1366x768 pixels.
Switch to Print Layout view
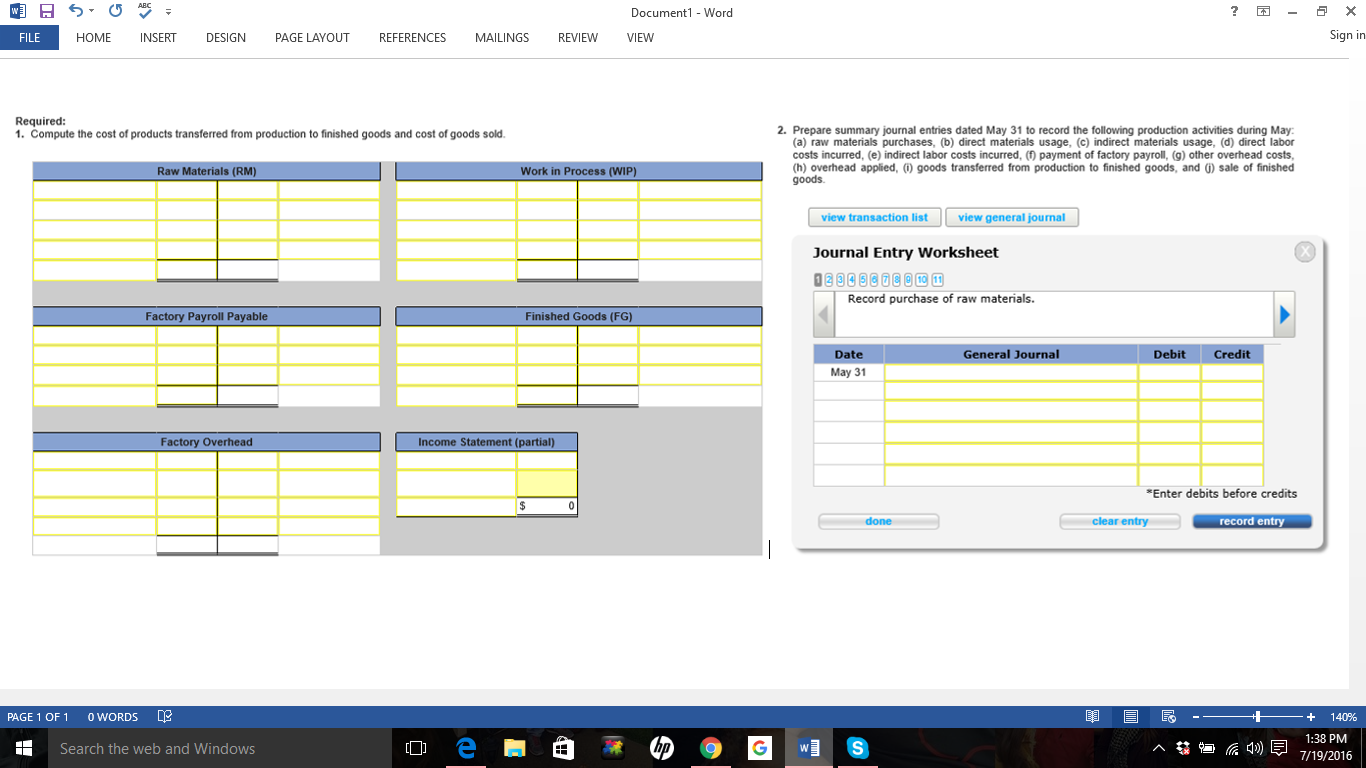1130,717
